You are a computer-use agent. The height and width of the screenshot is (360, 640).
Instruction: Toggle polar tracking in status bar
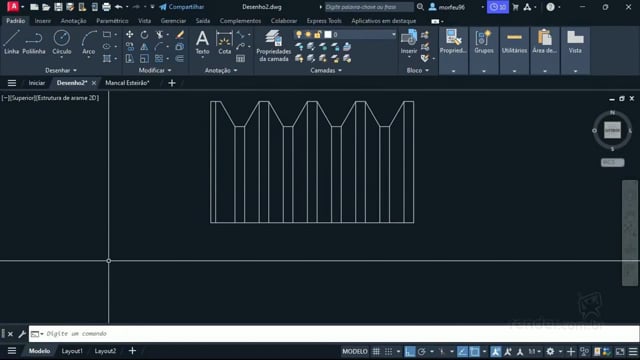(x=422, y=351)
